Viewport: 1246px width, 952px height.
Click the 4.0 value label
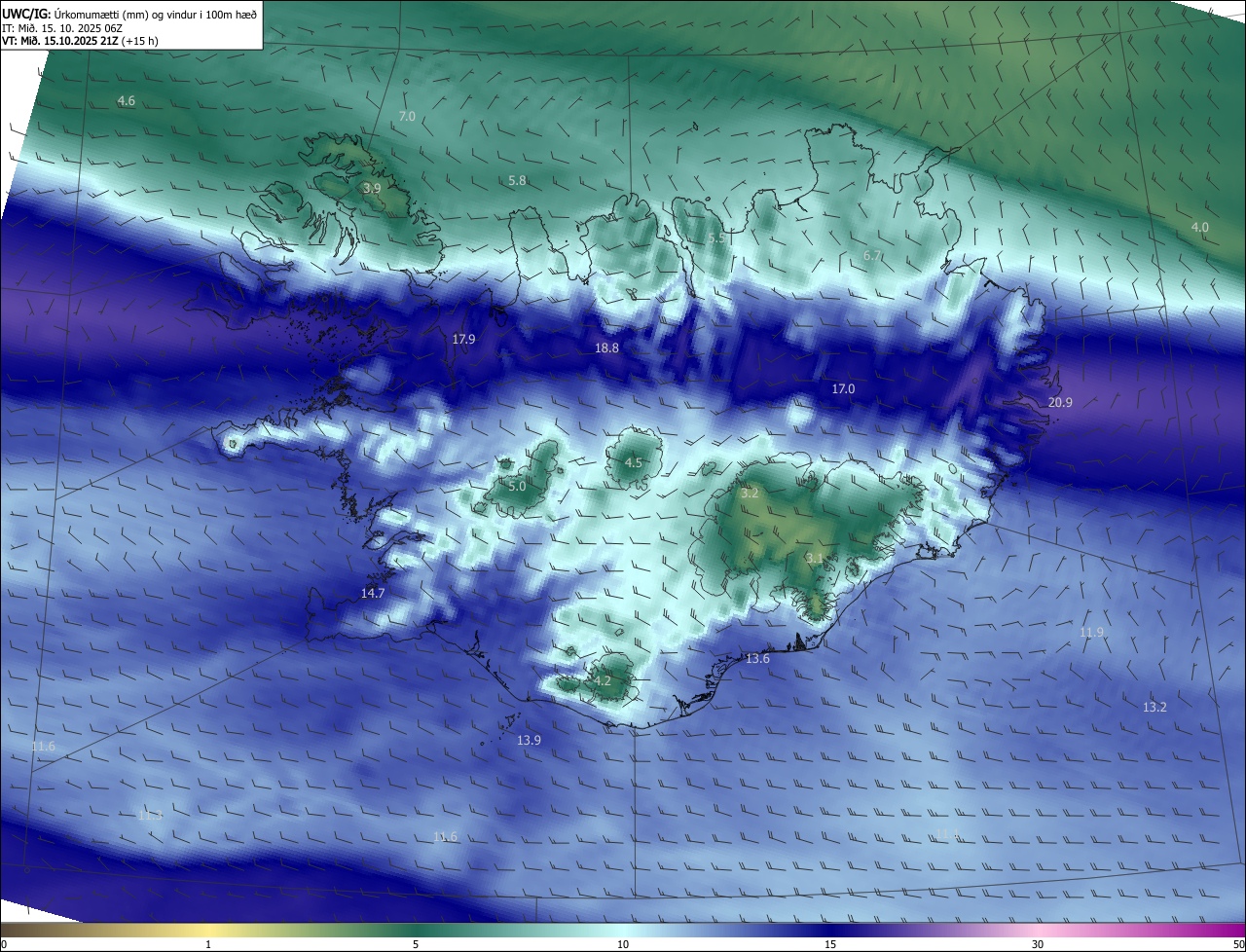click(x=1199, y=228)
